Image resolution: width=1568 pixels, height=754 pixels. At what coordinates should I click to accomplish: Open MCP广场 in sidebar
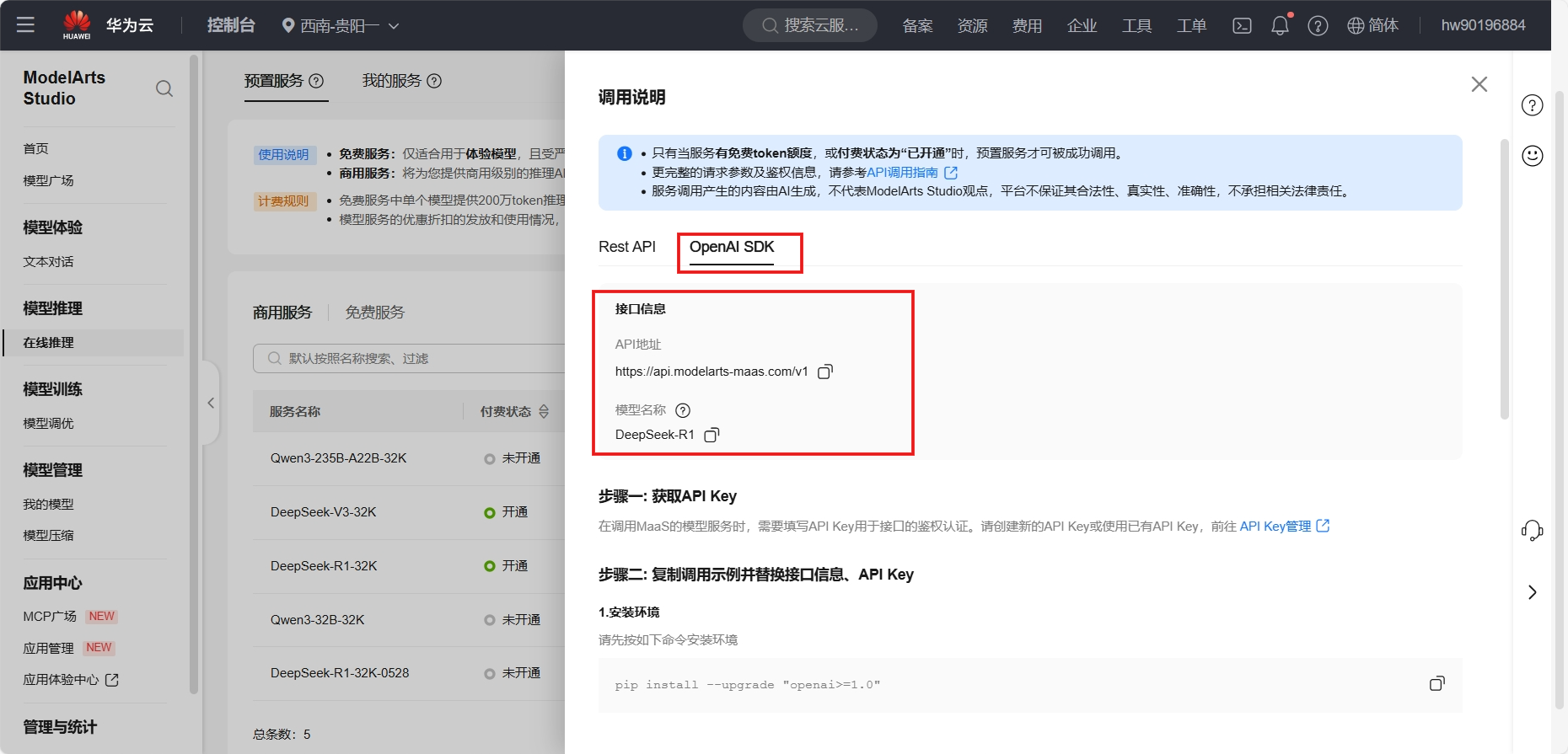coord(50,616)
